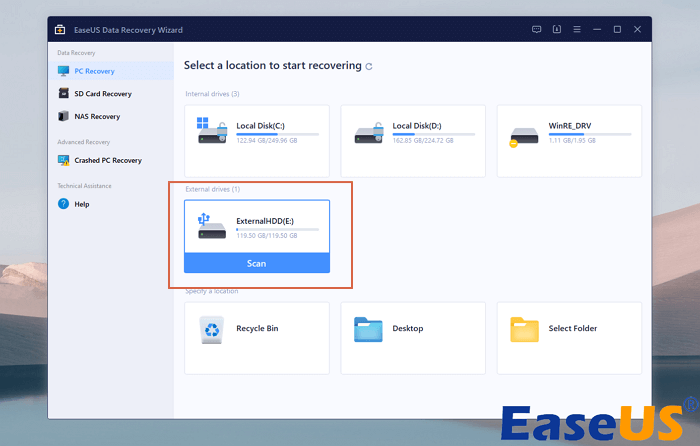Click the WinRE_DRV usage bar

pyautogui.click(x=590, y=134)
